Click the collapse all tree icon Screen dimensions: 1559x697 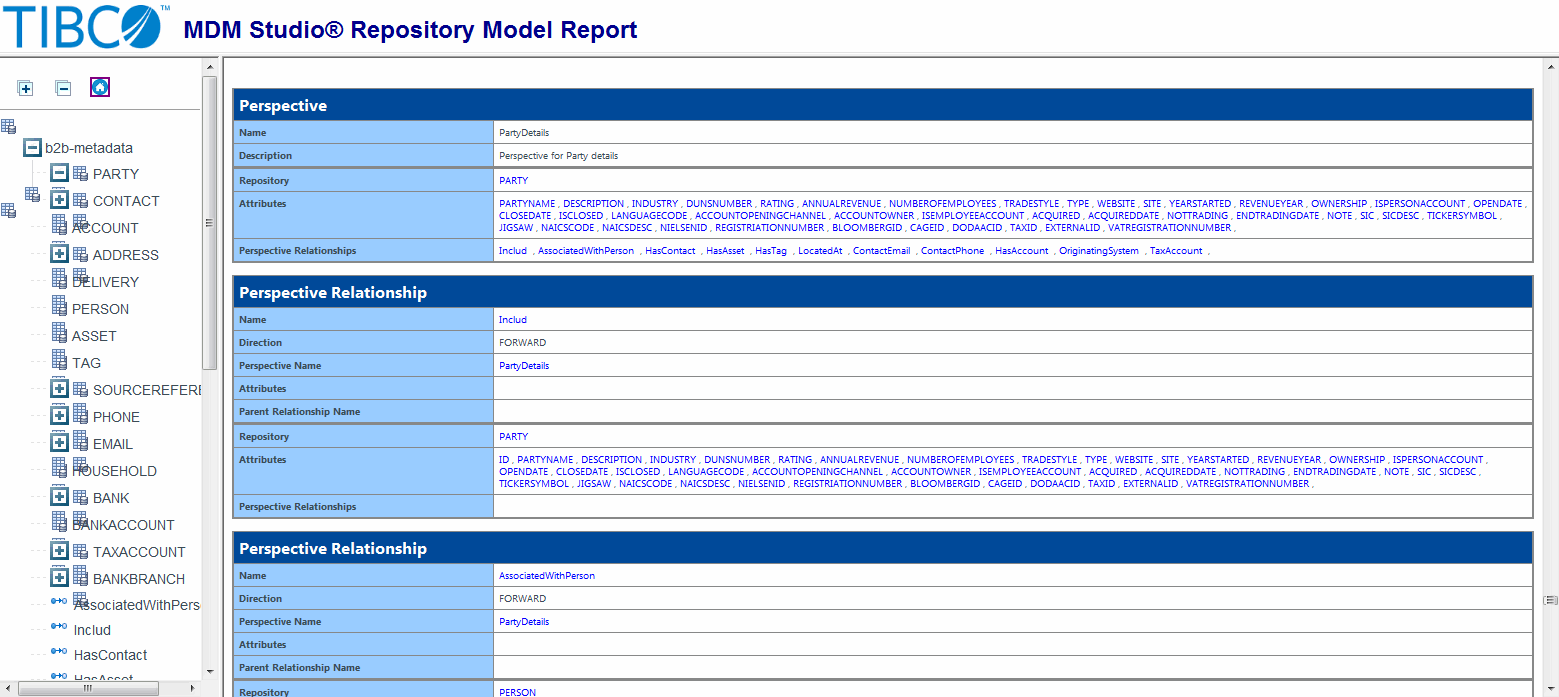[x=63, y=88]
